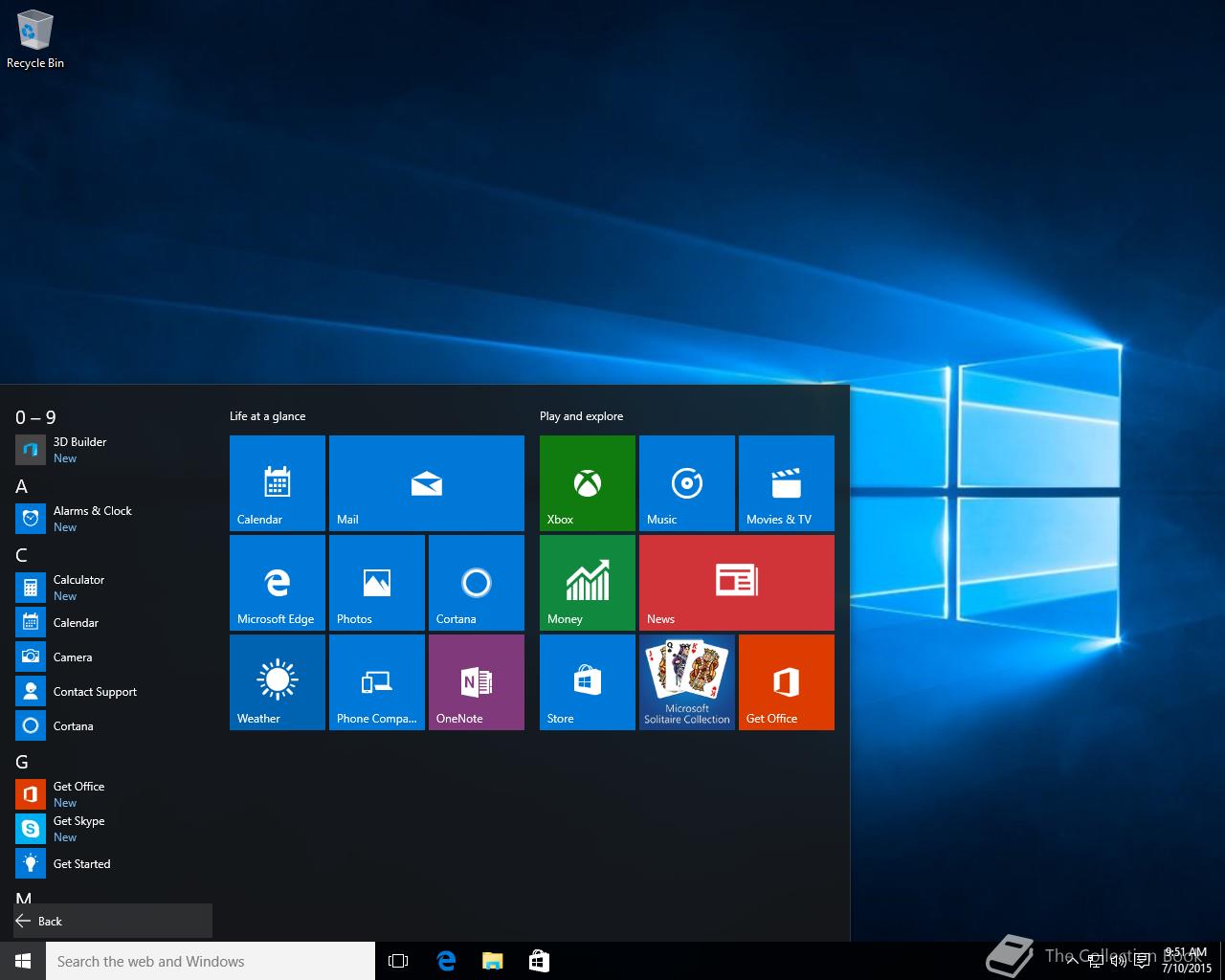Open the Store icon on the taskbar
This screenshot has width=1225, height=980.
539,961
